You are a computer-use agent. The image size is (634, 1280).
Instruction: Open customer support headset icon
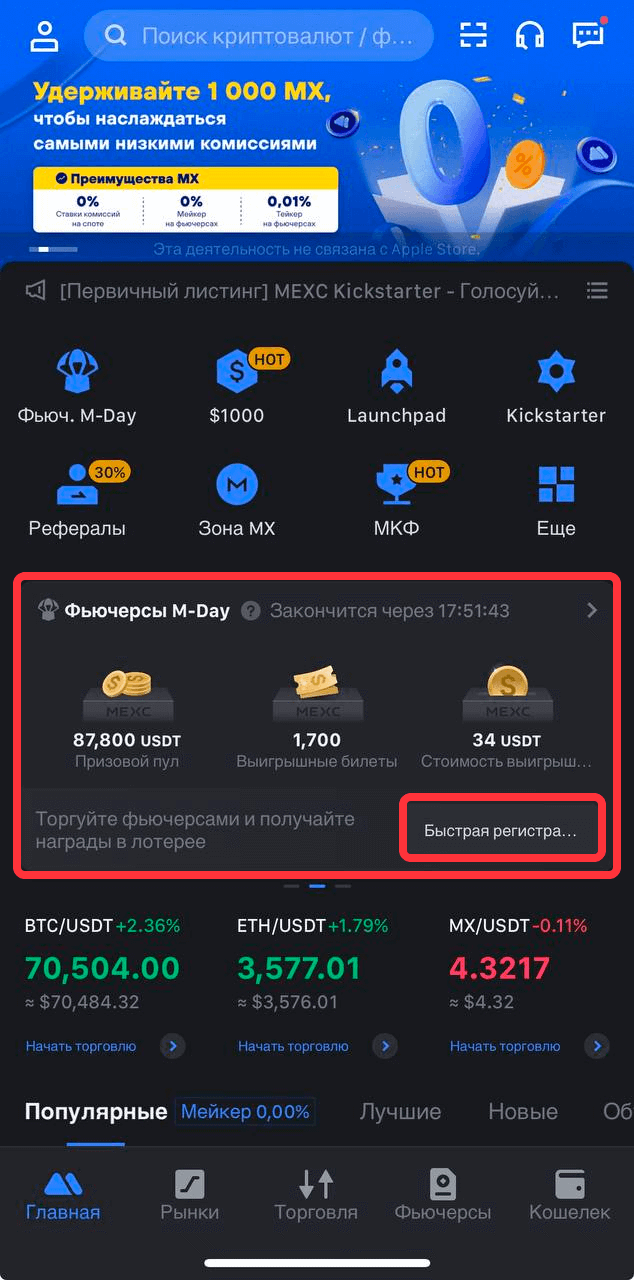[x=530, y=36]
